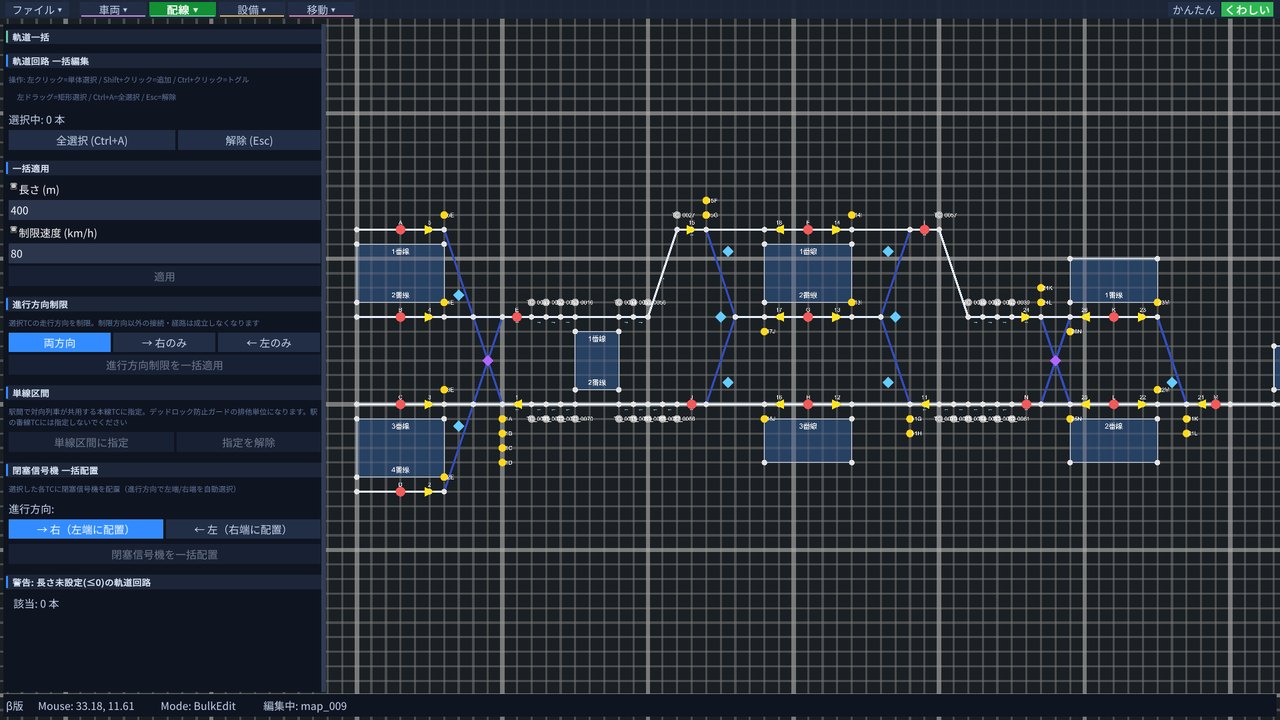Open the ファイル dropdown menu

(x=37, y=9)
